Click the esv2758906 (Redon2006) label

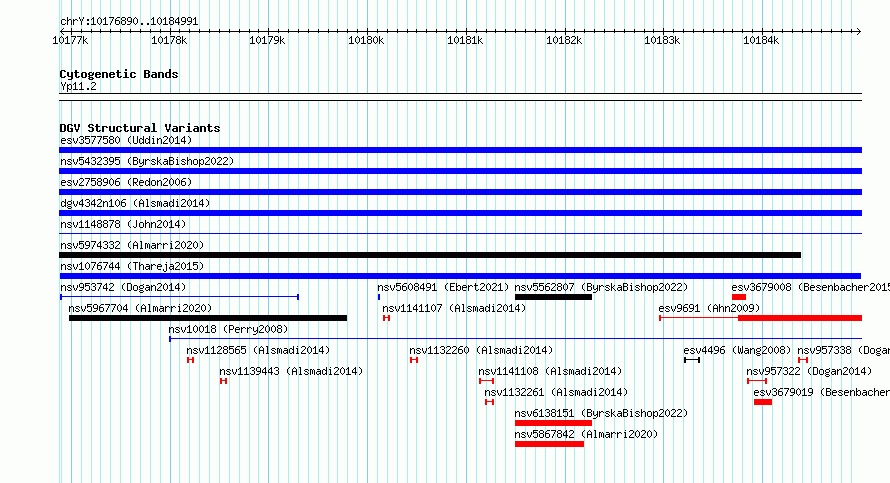tap(126, 182)
